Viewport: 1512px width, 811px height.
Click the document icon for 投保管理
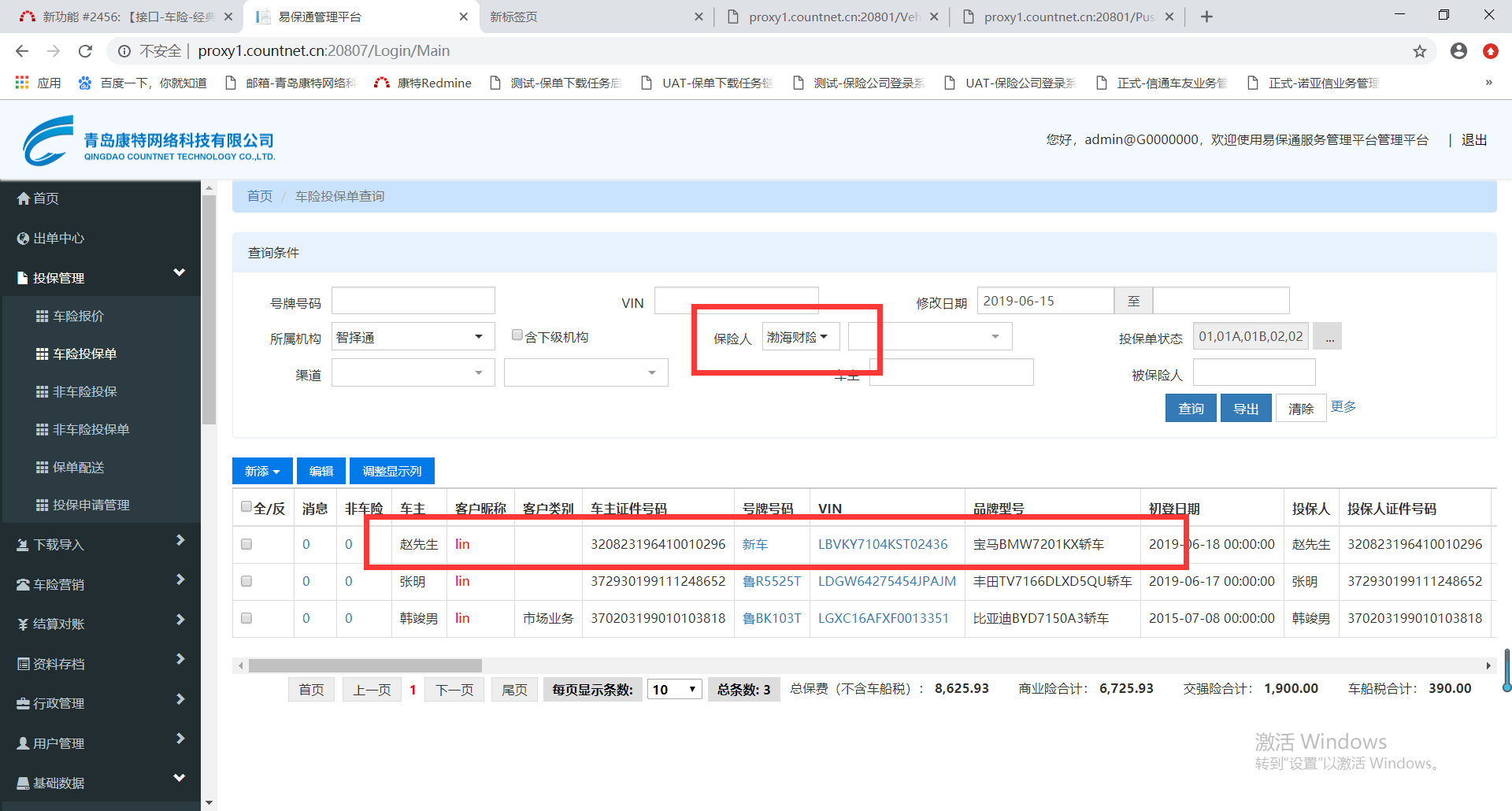click(23, 278)
